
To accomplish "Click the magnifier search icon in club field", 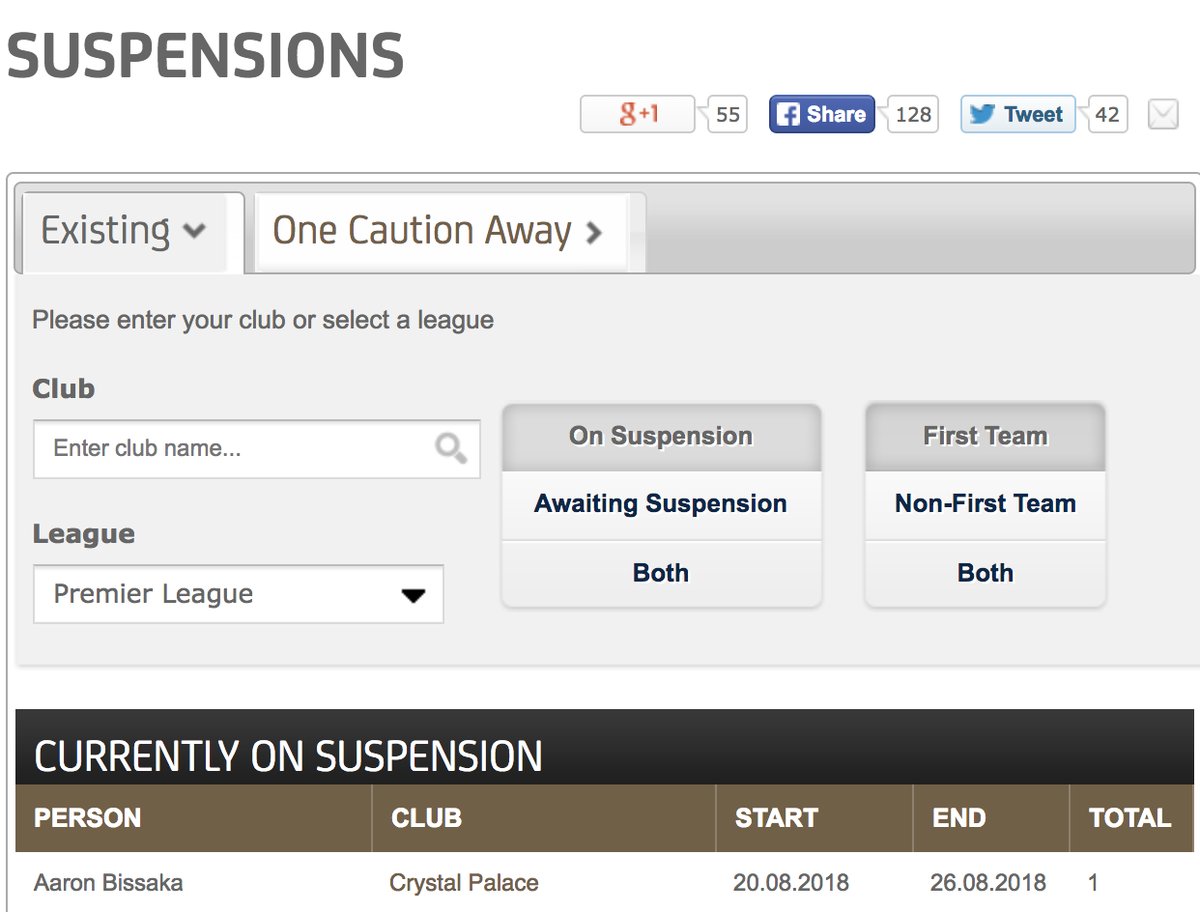I will [451, 448].
